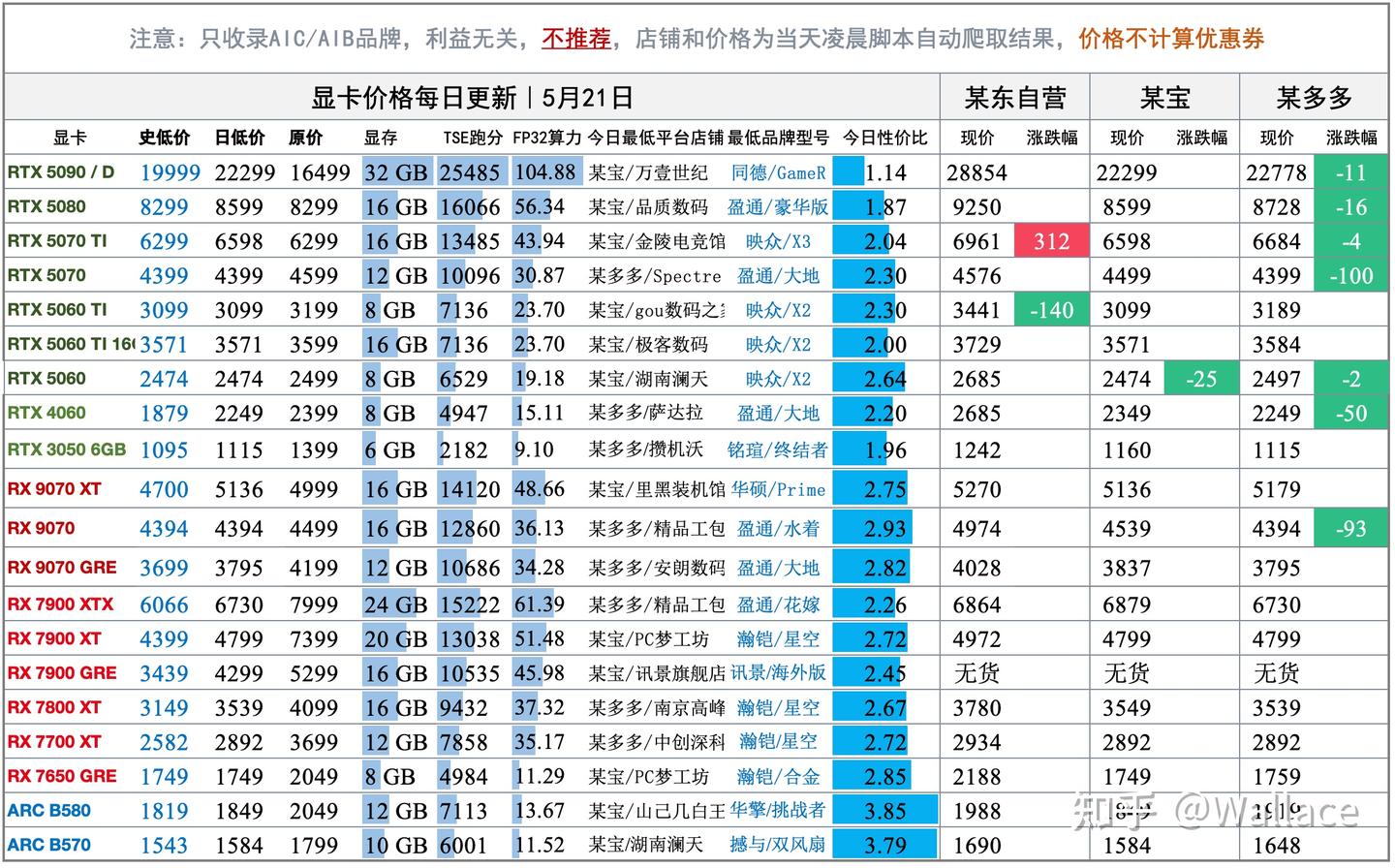Click the green -25 price change cell
This screenshot has height=868, width=1395.
click(x=1201, y=379)
